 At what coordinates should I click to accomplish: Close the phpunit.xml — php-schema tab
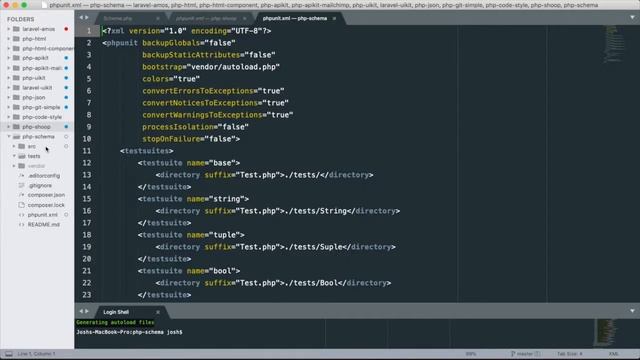tap(334, 18)
